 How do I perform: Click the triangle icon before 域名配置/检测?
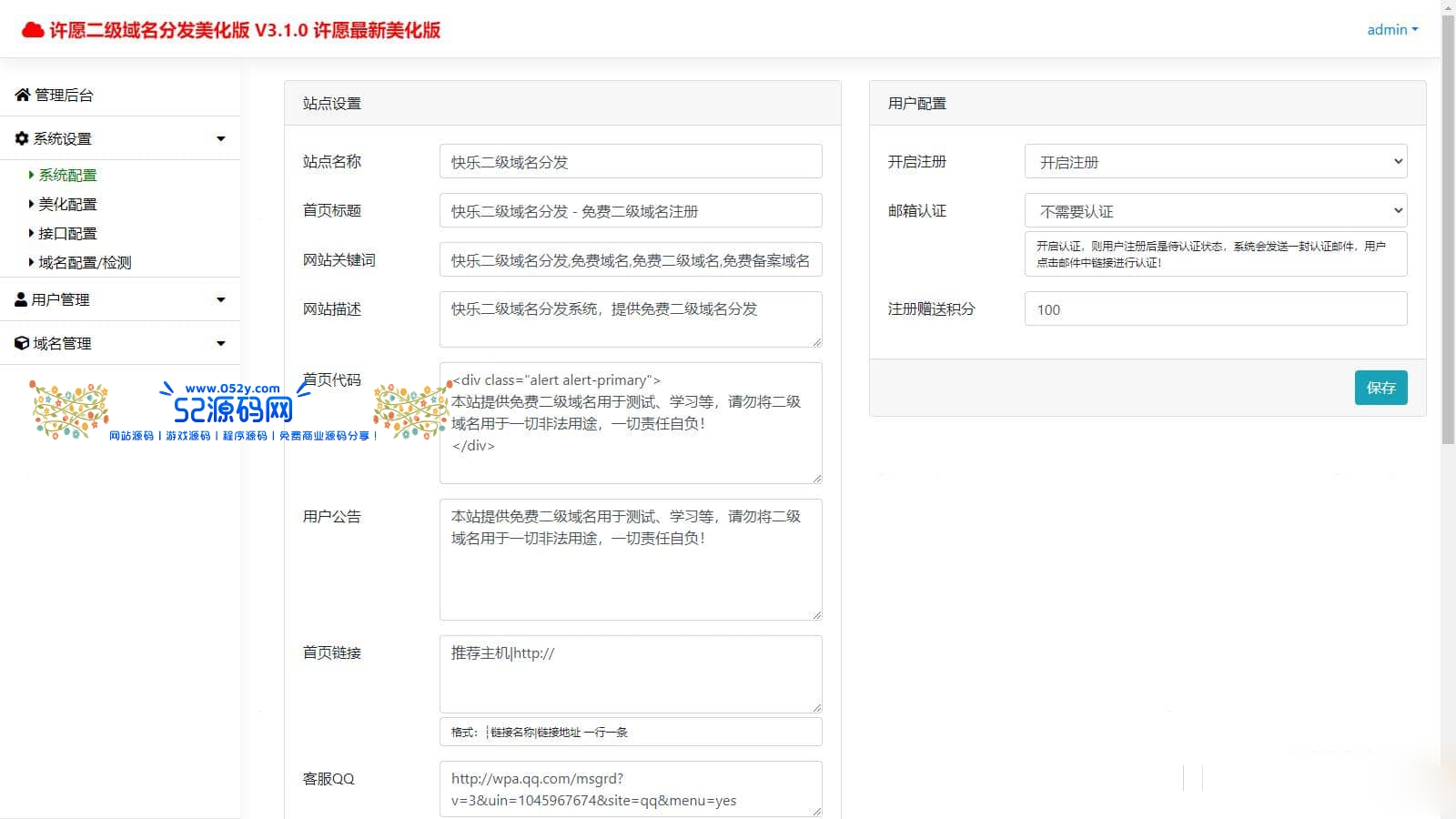coord(31,262)
